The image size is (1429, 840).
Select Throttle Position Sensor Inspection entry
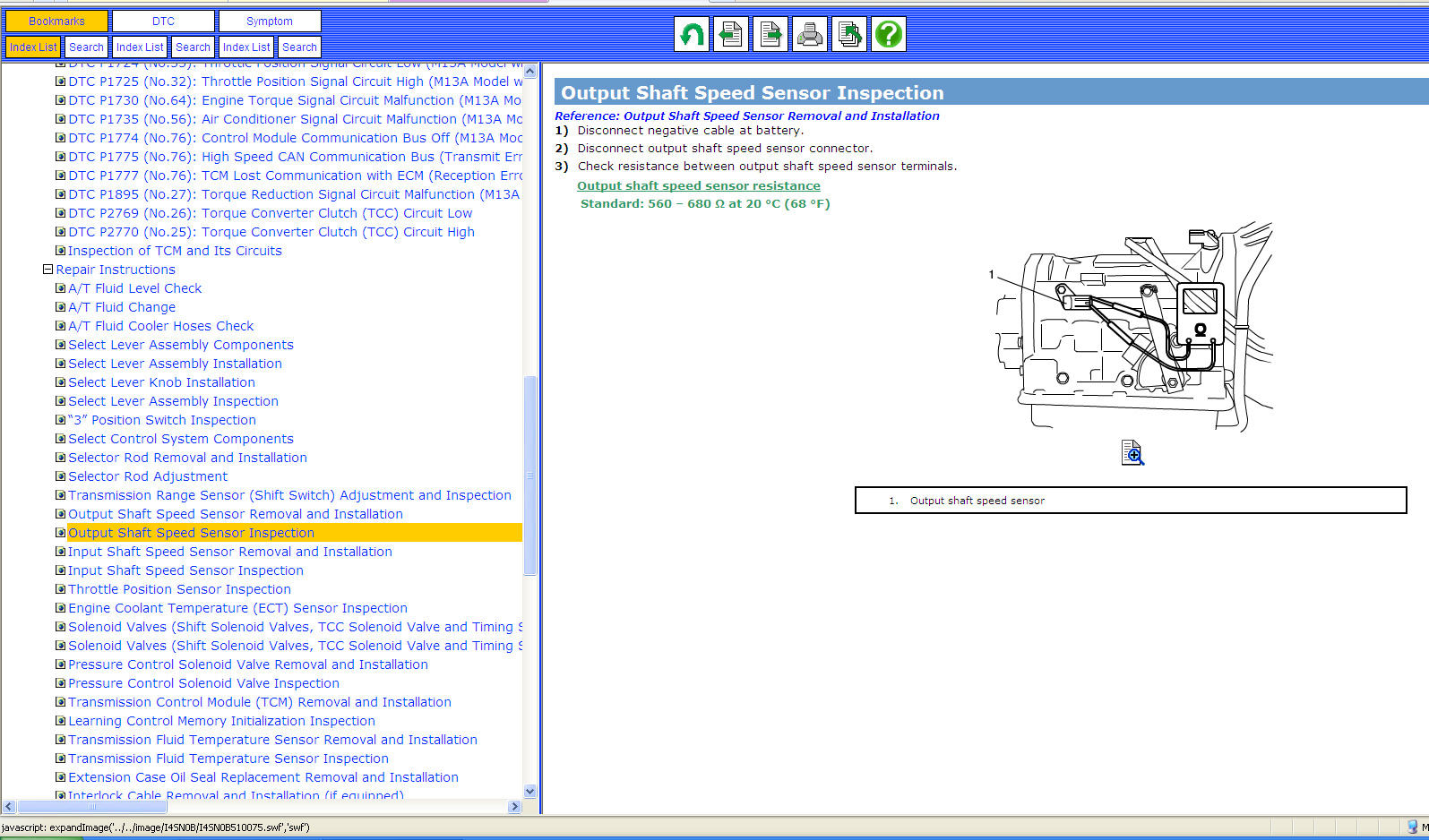(179, 589)
